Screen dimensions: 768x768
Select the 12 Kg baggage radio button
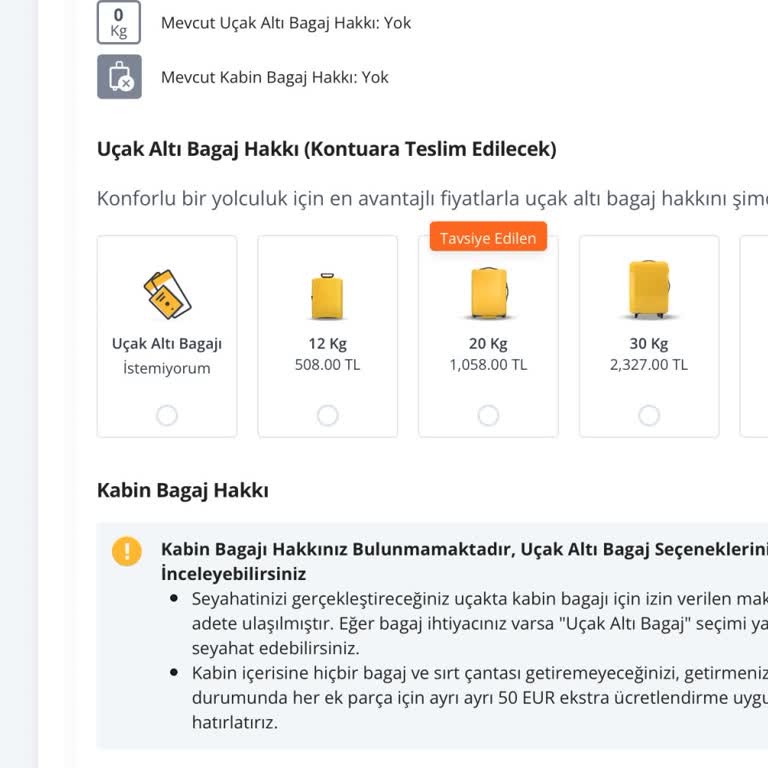[328, 415]
